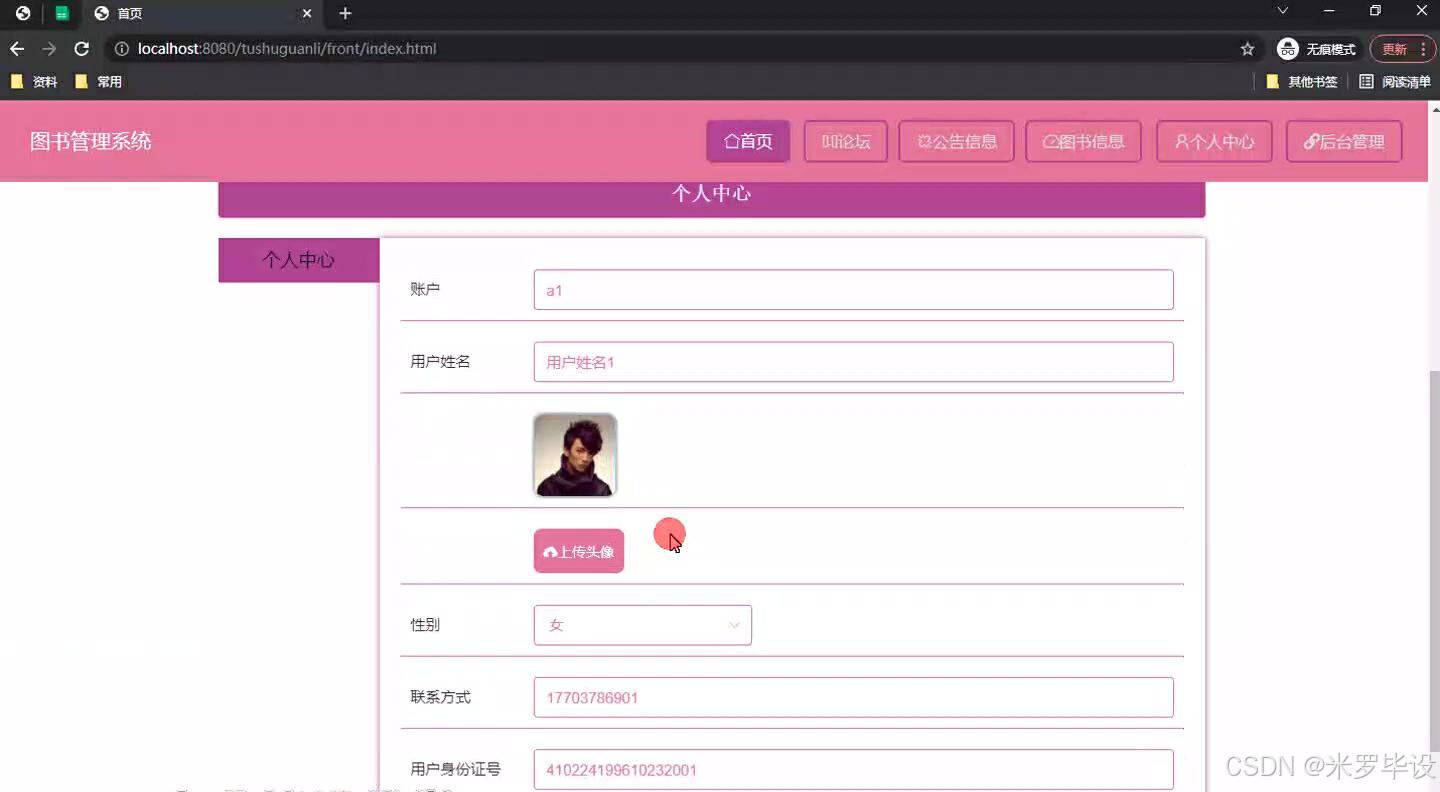The image size is (1440, 792).
Task: Open the 常用 bookmarks folder
Action: tap(99, 82)
